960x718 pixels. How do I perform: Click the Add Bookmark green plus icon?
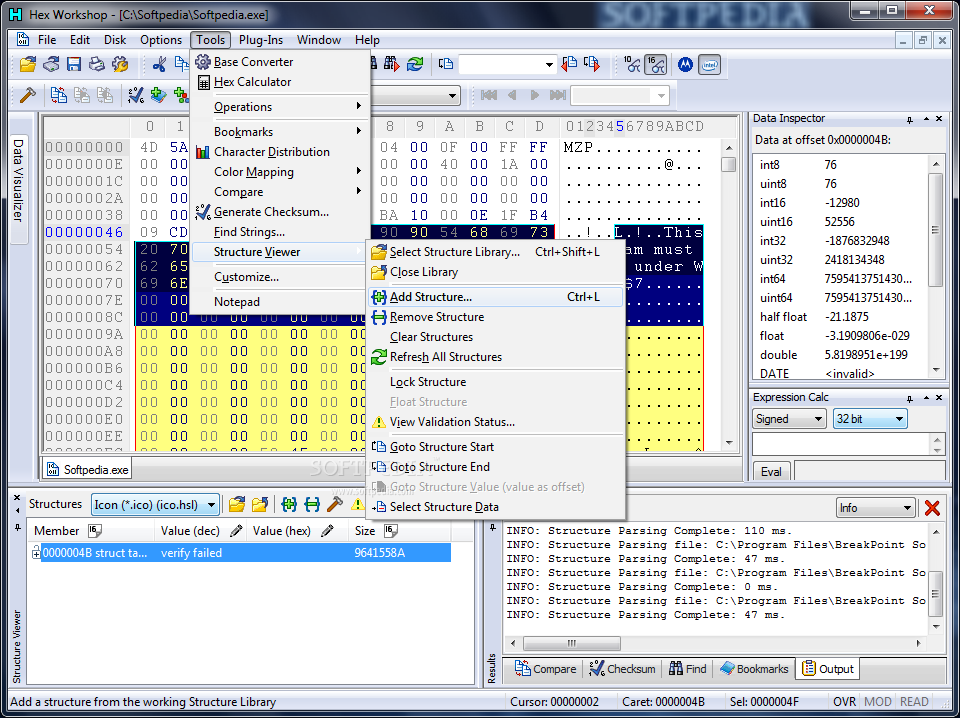(159, 95)
